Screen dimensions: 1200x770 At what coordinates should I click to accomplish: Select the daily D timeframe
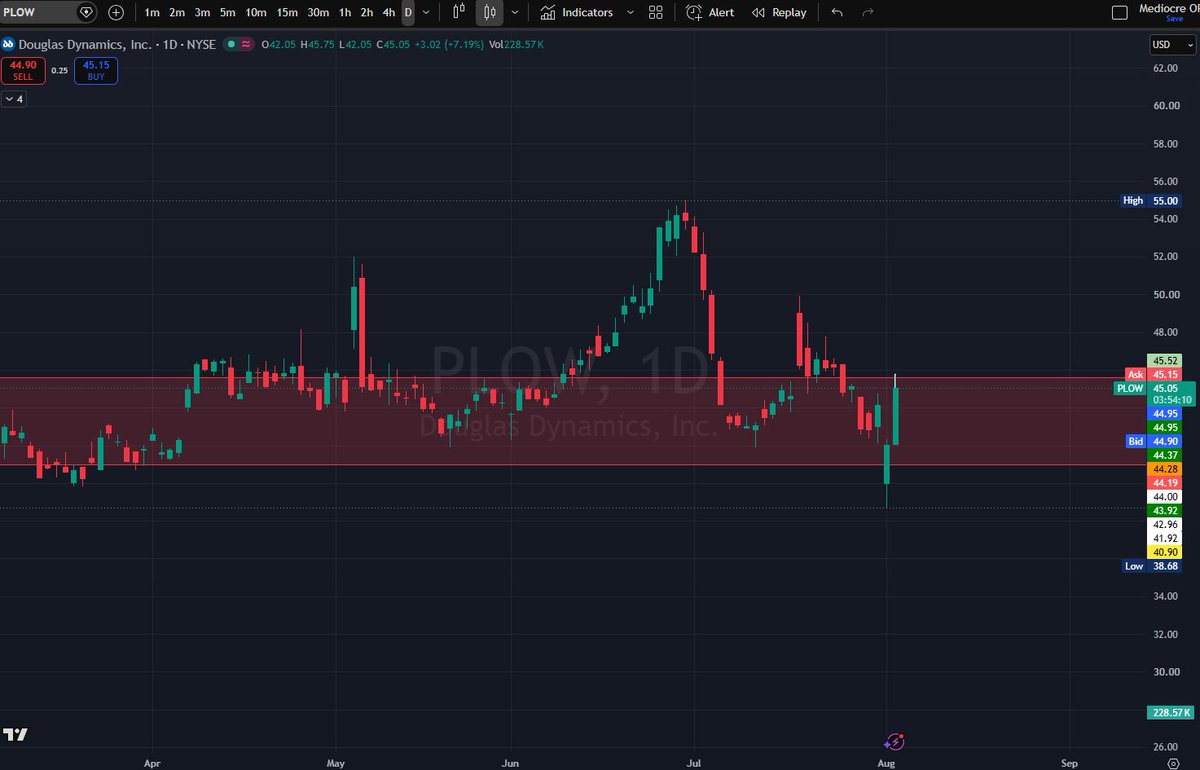408,12
